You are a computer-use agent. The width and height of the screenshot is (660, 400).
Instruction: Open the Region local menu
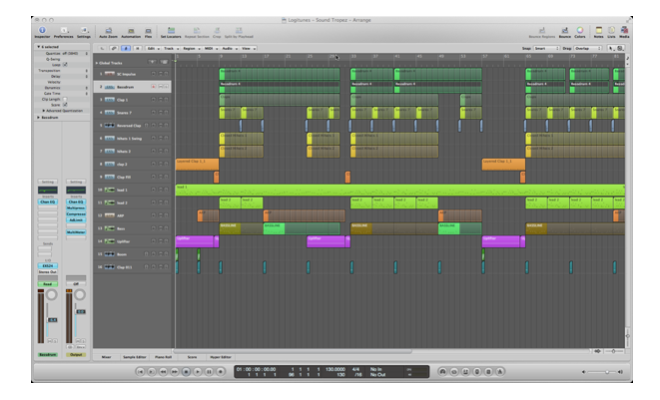pyautogui.click(x=191, y=48)
